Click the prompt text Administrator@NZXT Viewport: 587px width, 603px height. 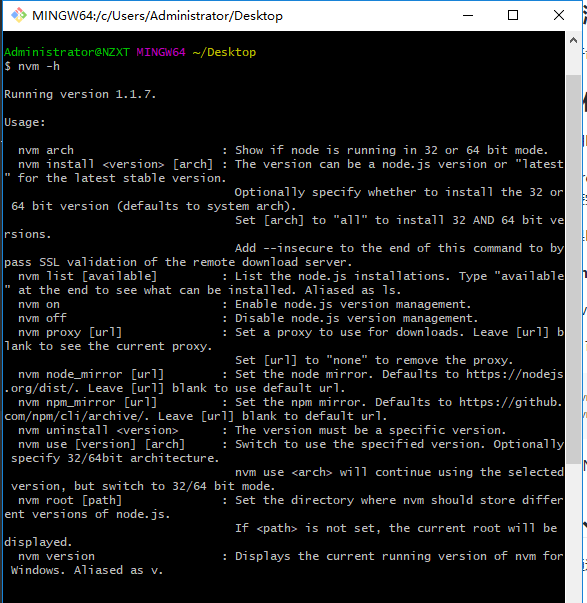[x=67, y=52]
